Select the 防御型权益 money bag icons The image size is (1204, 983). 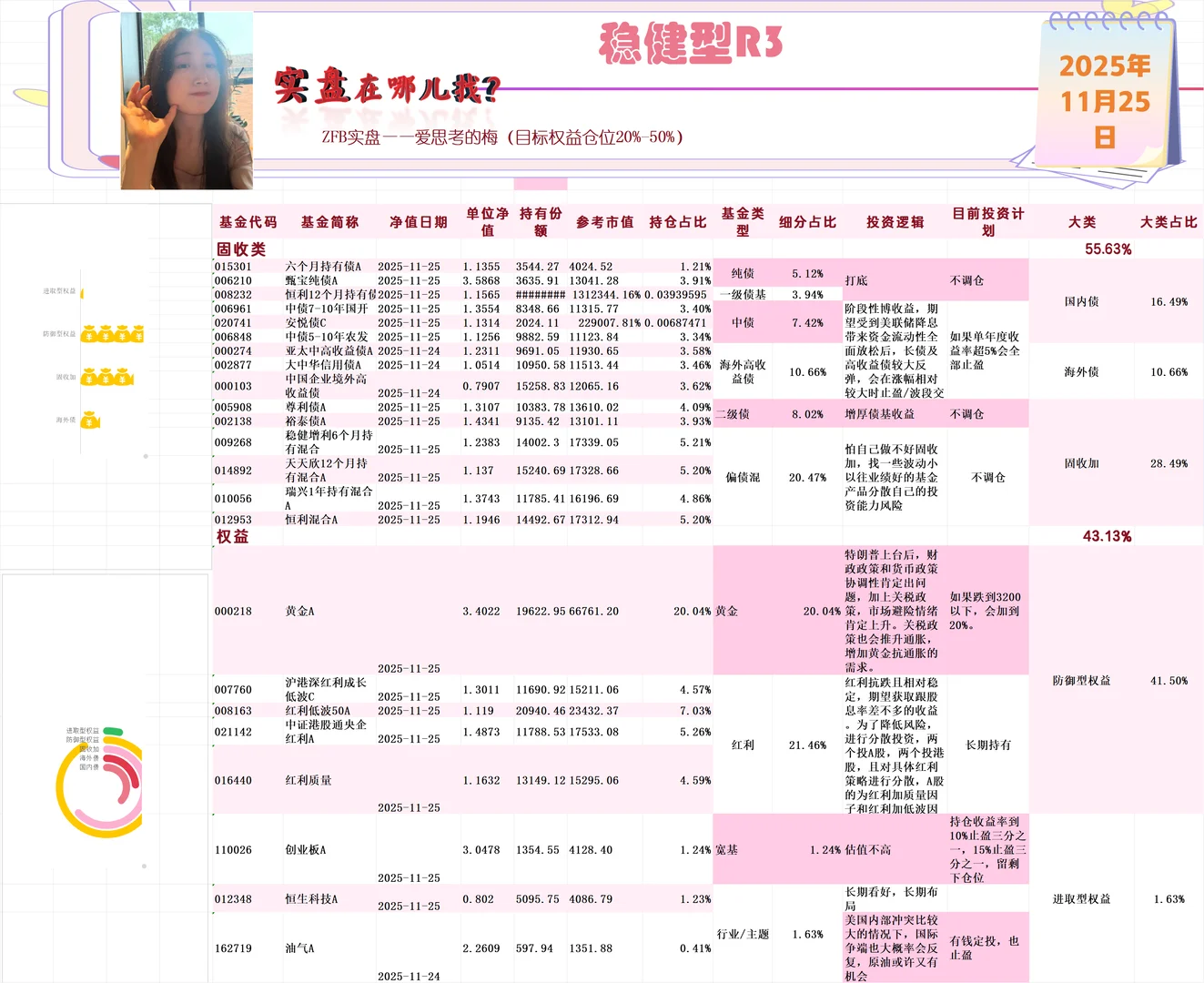pos(113,335)
